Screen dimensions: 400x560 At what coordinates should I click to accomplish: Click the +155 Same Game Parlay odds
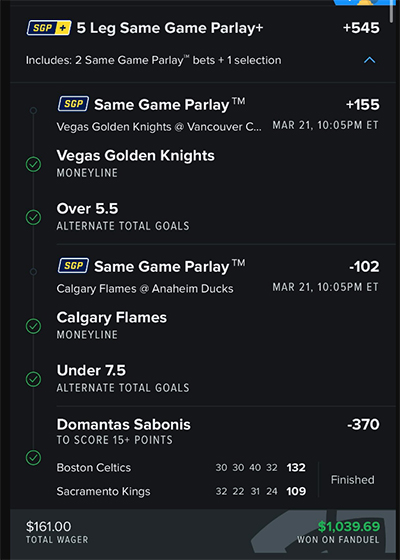point(362,104)
